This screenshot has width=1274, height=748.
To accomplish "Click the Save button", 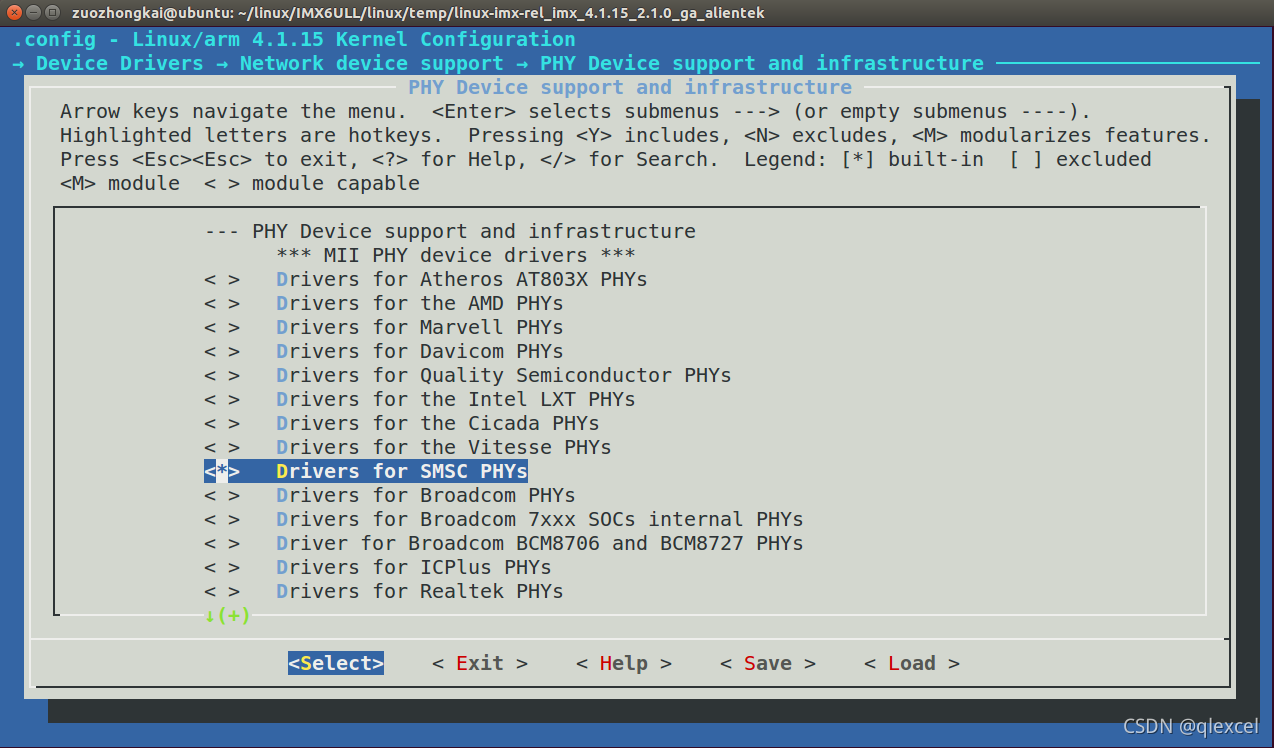I will (768, 663).
